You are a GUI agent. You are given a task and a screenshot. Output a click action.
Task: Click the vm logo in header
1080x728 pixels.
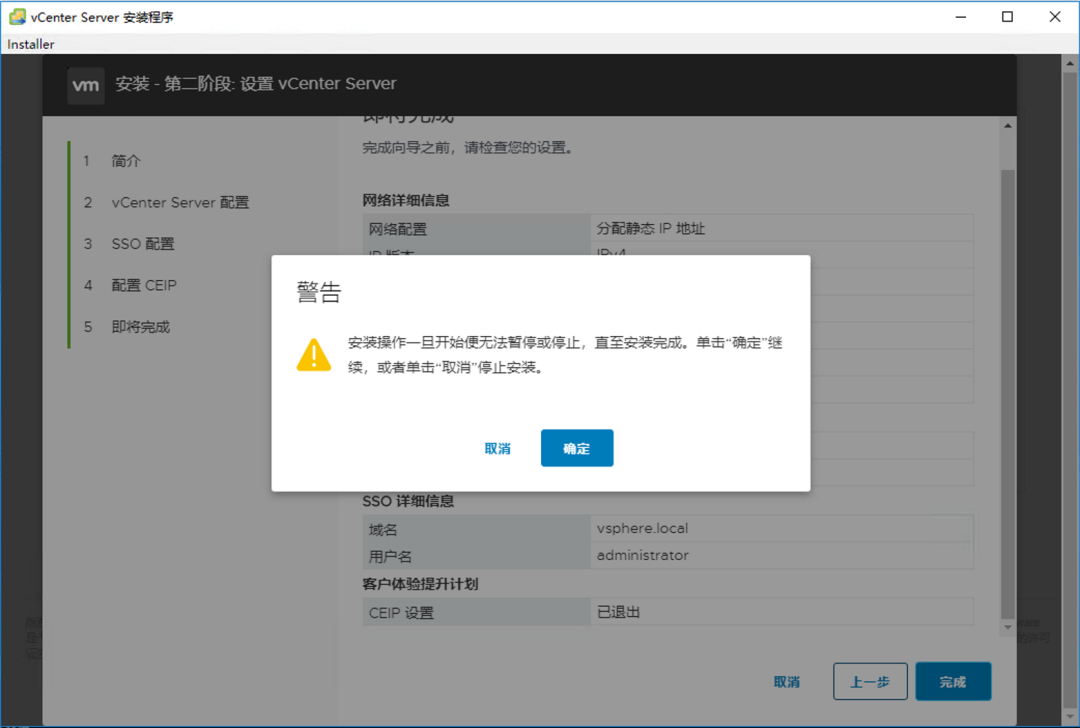[86, 85]
